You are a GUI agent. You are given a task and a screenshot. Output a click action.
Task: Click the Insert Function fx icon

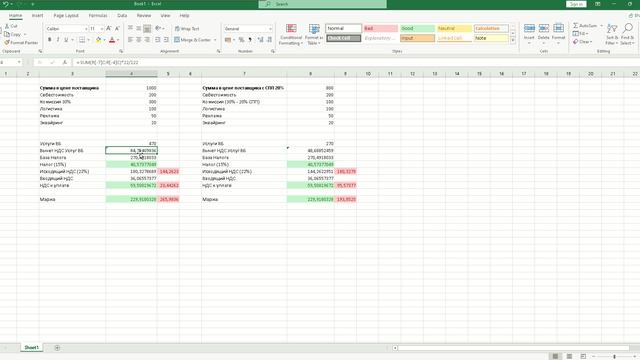(x=64, y=62)
